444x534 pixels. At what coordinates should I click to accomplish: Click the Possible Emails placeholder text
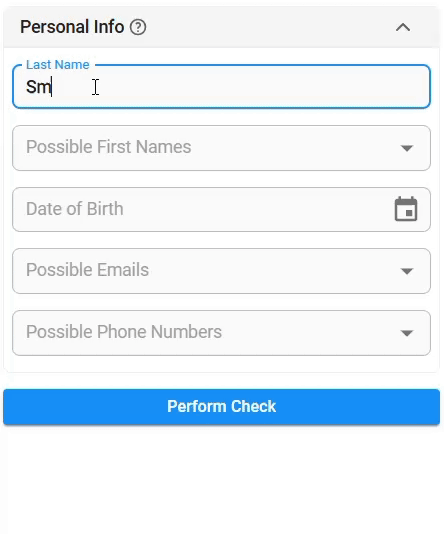pyautogui.click(x=88, y=270)
